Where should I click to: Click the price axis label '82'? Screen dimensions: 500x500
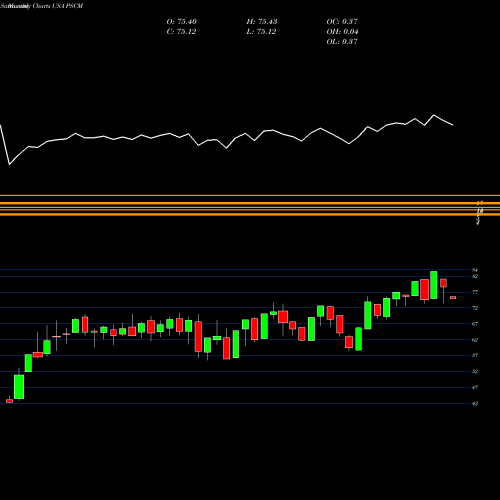click(x=475, y=276)
